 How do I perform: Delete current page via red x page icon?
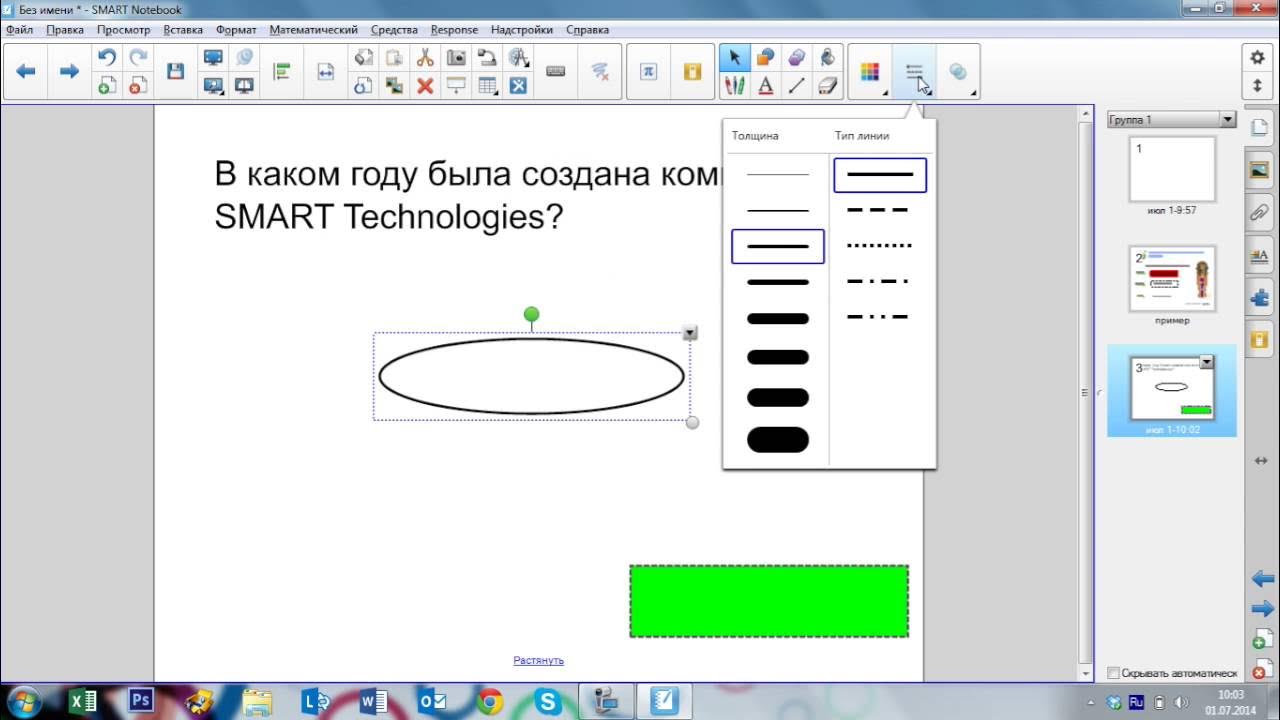(x=138, y=86)
